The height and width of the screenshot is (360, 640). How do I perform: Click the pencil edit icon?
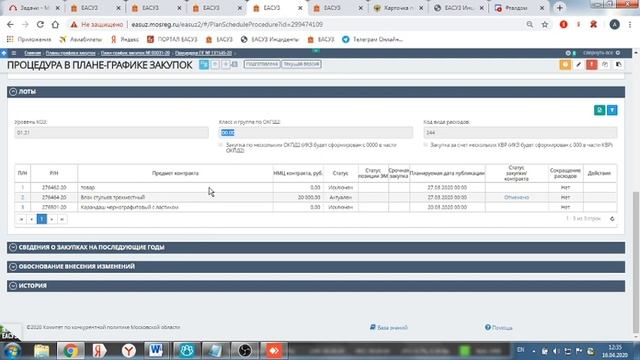click(x=578, y=64)
